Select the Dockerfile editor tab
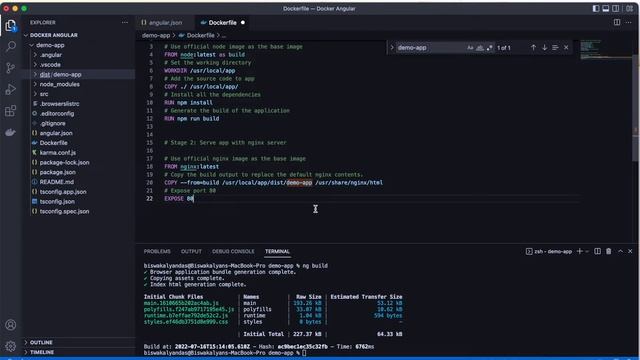The height and width of the screenshot is (360, 640). [222, 22]
